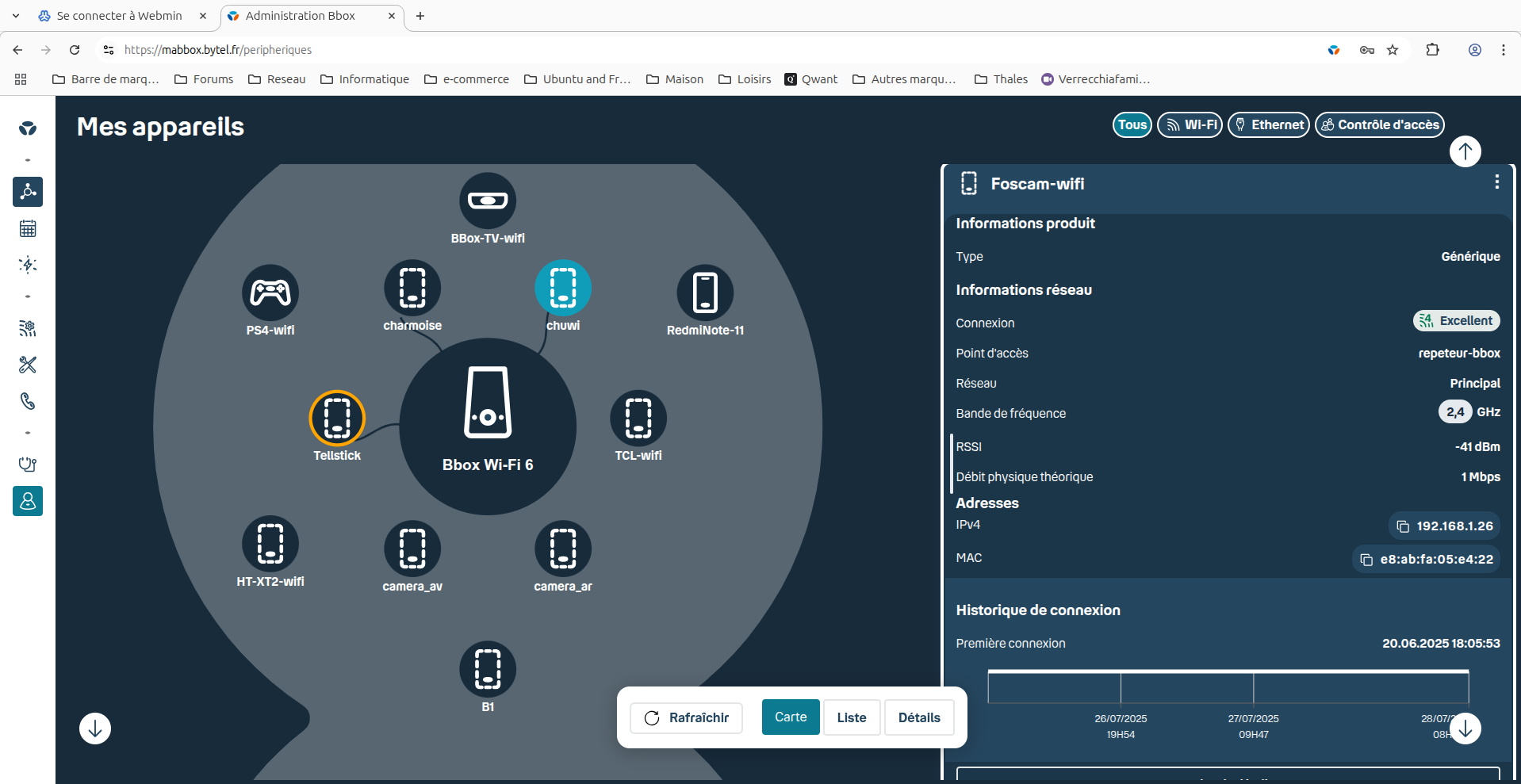Open the user account sidebar icon
This screenshot has height=784, width=1521.
[28, 501]
